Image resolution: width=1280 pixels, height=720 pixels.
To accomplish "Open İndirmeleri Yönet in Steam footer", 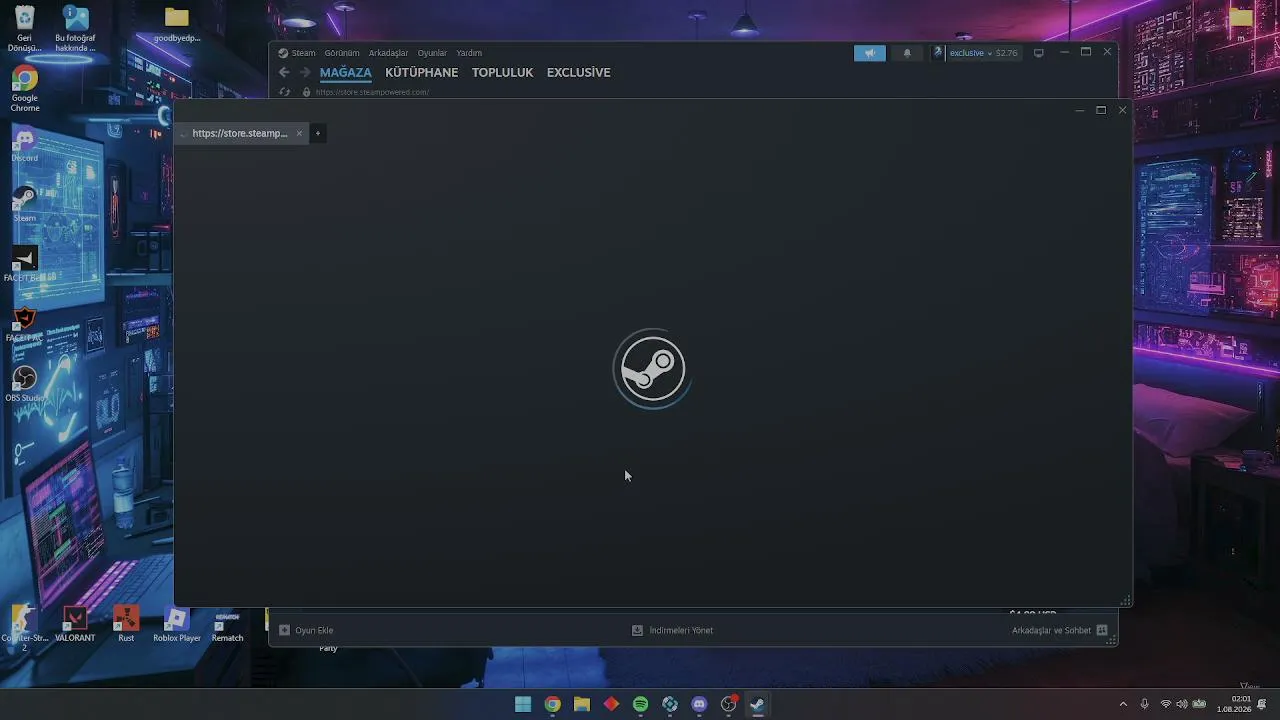I will pyautogui.click(x=673, y=630).
